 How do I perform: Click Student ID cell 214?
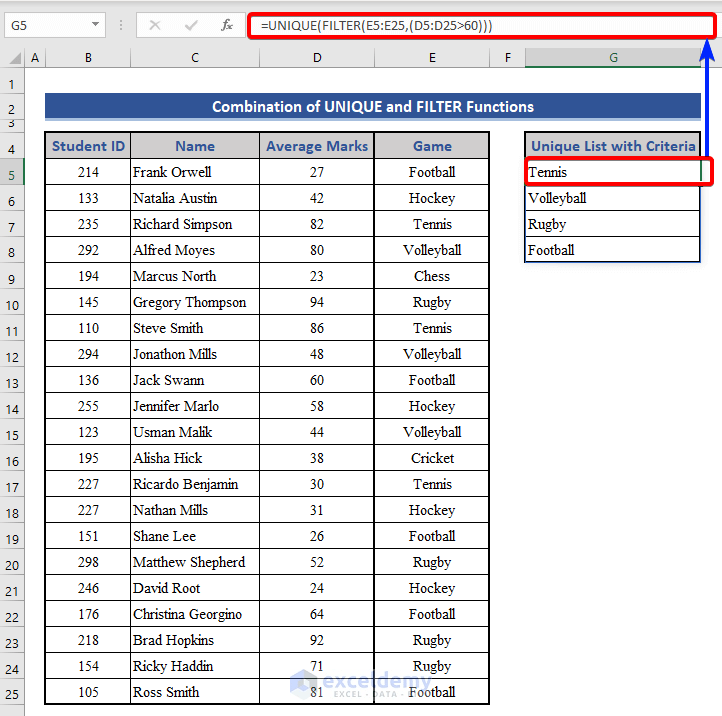(88, 172)
